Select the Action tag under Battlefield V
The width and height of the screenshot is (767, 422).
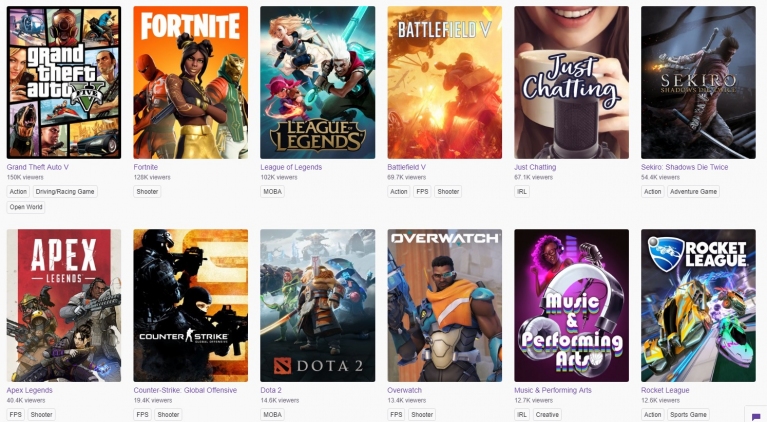click(399, 192)
